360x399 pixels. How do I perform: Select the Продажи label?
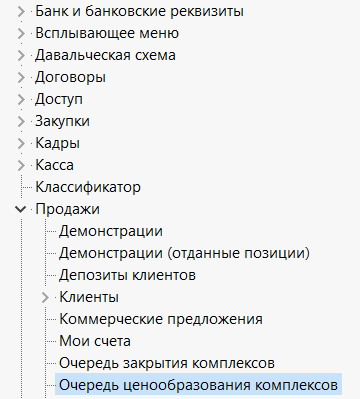[x=67, y=209]
